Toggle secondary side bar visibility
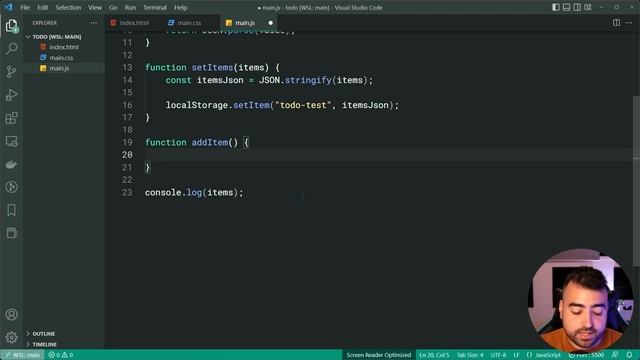640x360 pixels. [577, 7]
